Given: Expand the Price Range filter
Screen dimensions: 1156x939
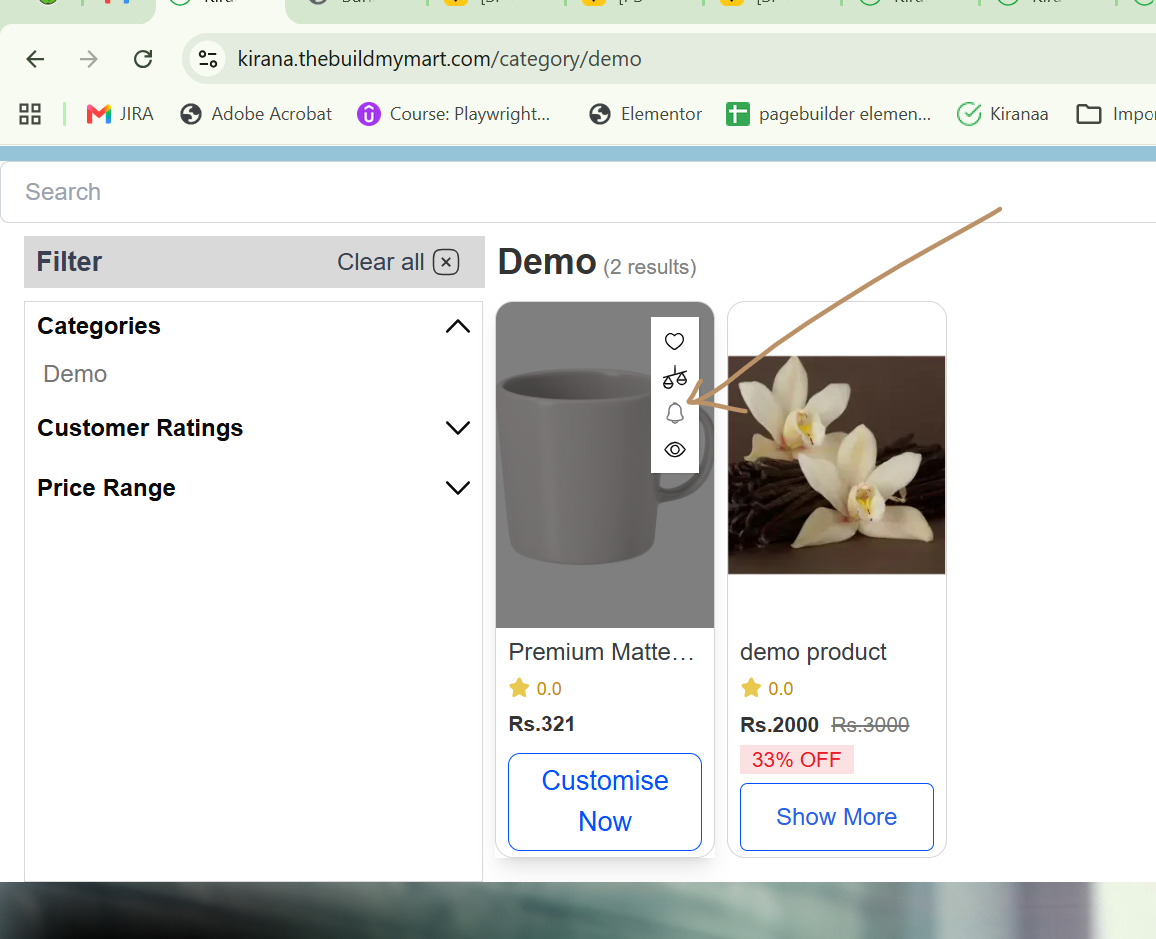Looking at the screenshot, I should coord(458,488).
